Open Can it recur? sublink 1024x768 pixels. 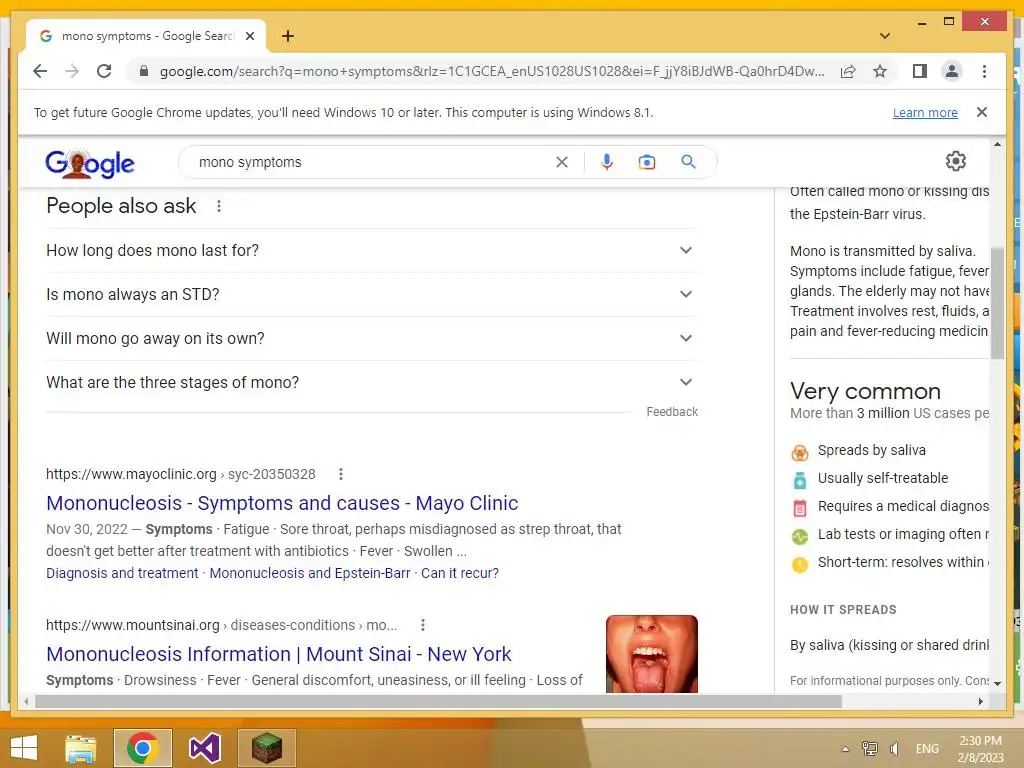click(460, 573)
